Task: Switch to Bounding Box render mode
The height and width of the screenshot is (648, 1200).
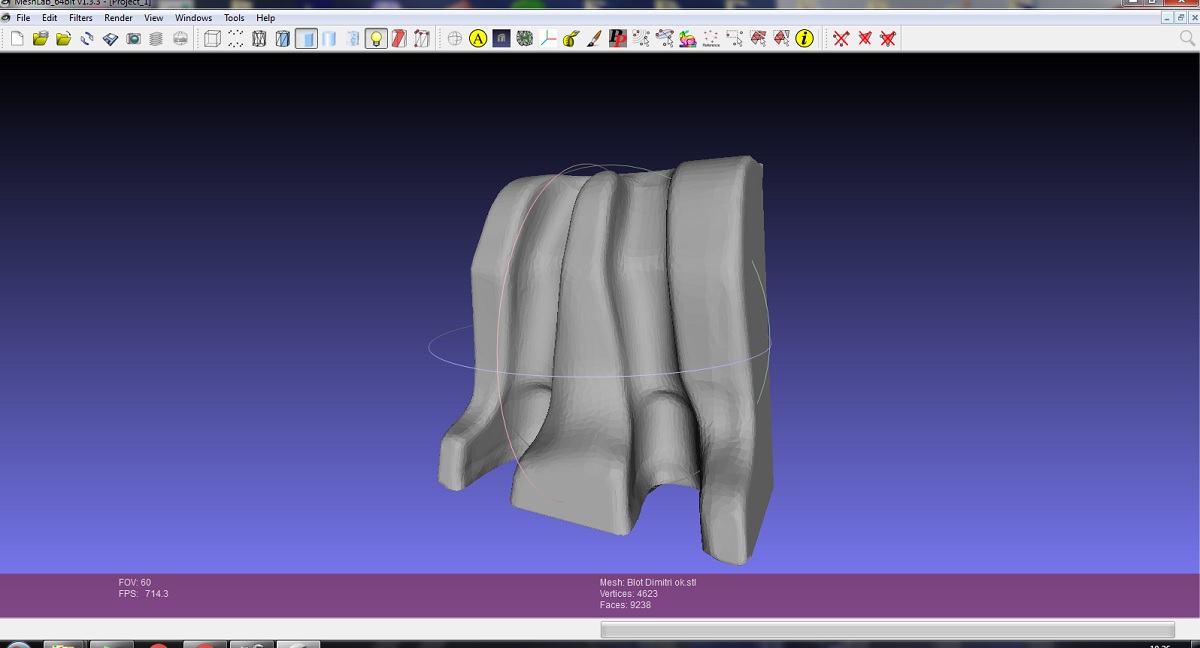Action: pos(212,39)
